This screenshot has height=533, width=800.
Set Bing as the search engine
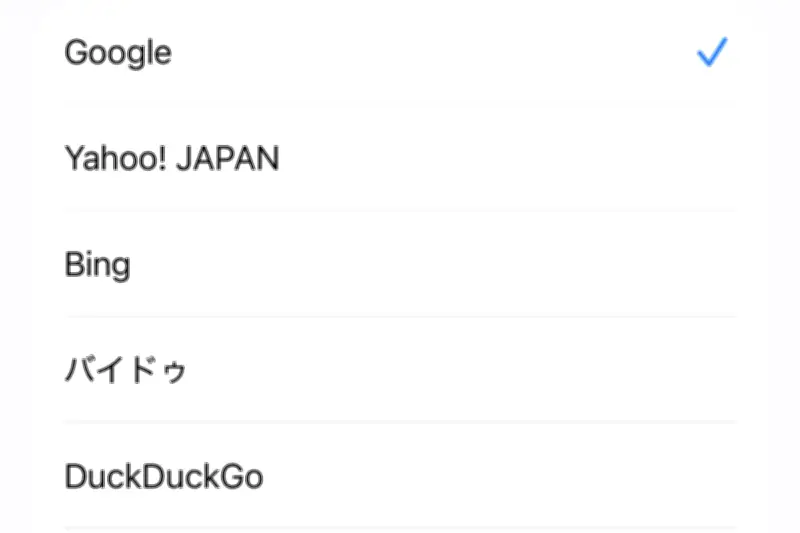[x=400, y=264]
